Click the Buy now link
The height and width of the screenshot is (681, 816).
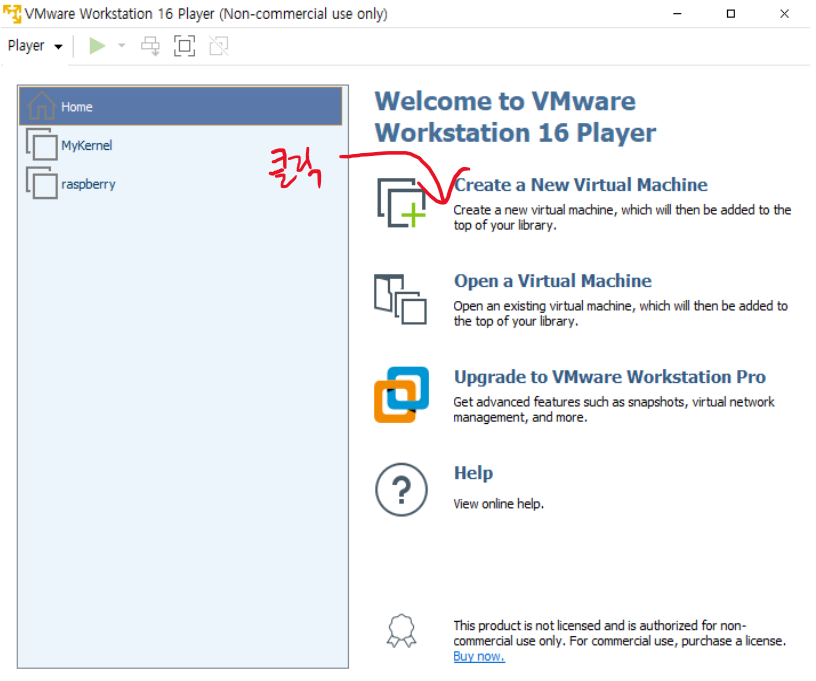point(479,657)
